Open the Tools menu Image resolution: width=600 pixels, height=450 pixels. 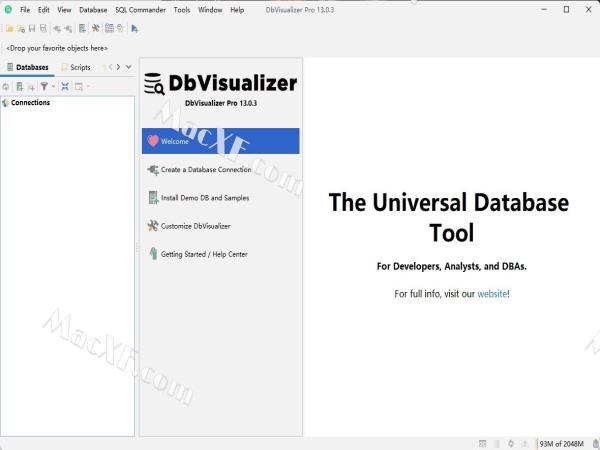click(x=182, y=10)
